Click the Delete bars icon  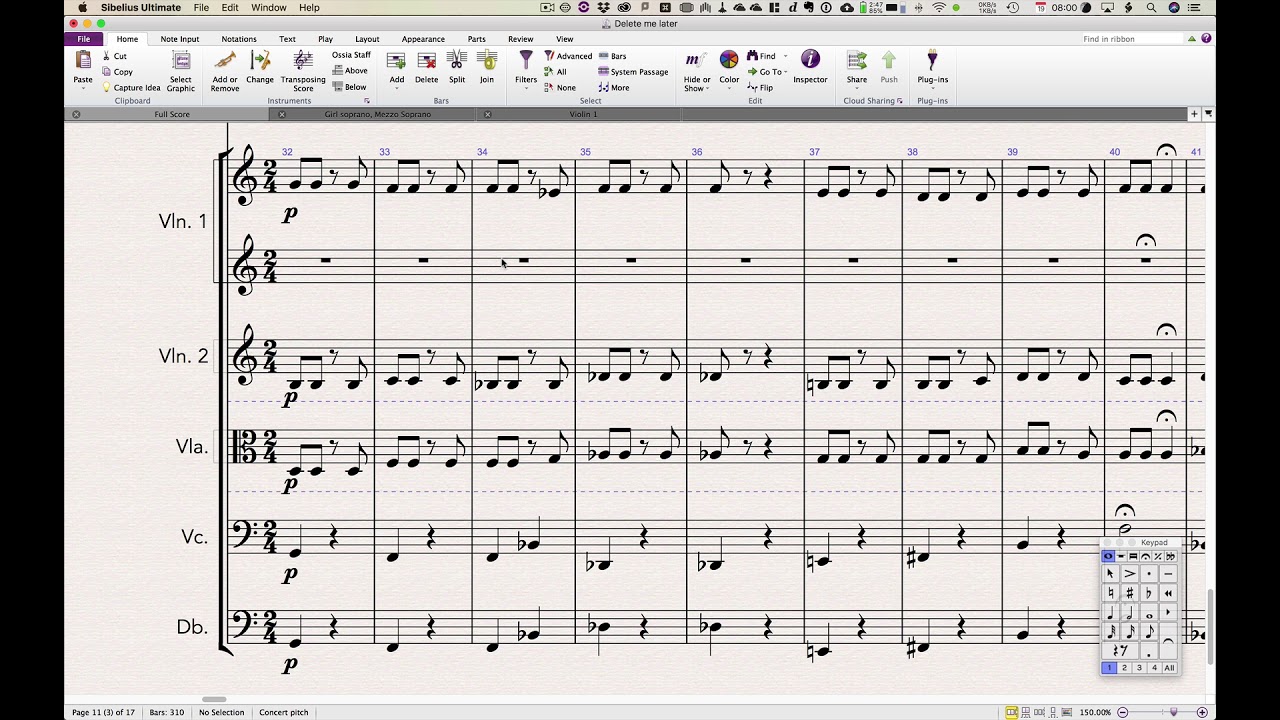coord(427,61)
